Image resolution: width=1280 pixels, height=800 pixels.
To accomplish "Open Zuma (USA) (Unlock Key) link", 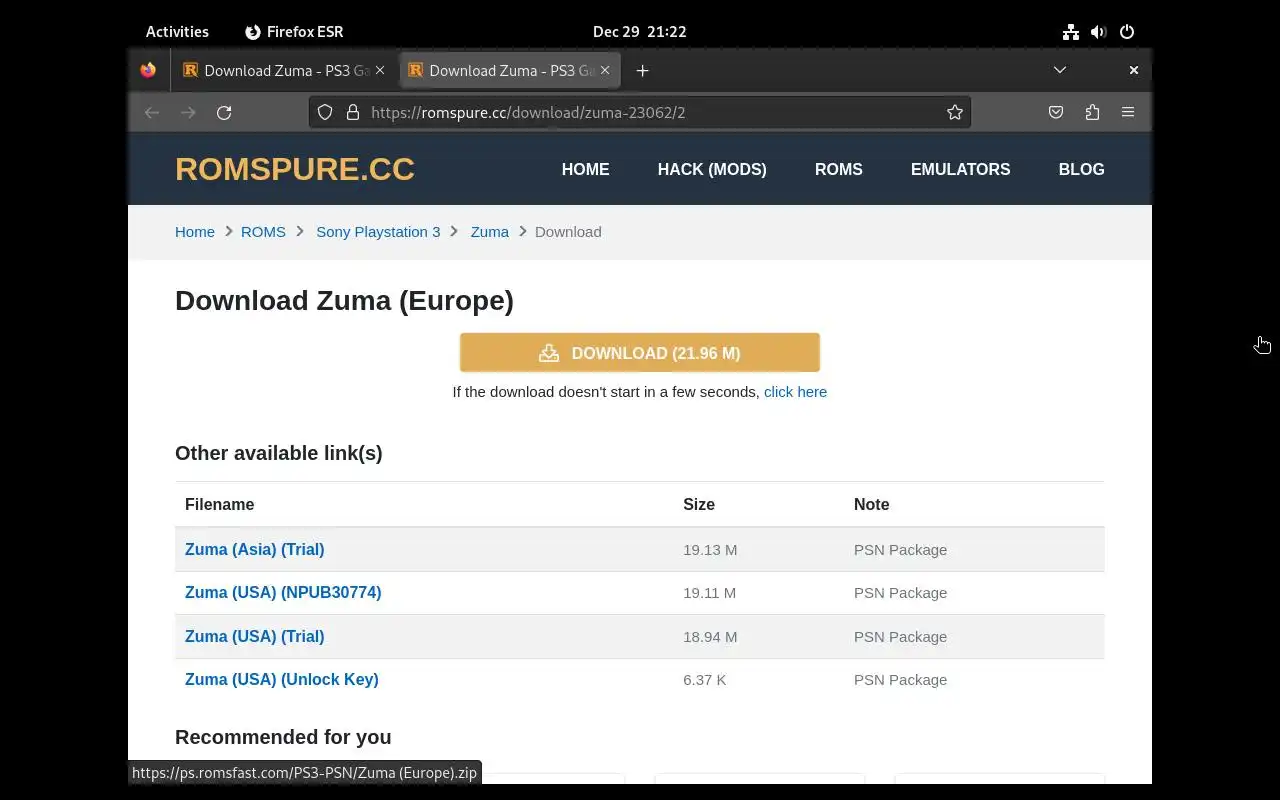I will coord(281,679).
